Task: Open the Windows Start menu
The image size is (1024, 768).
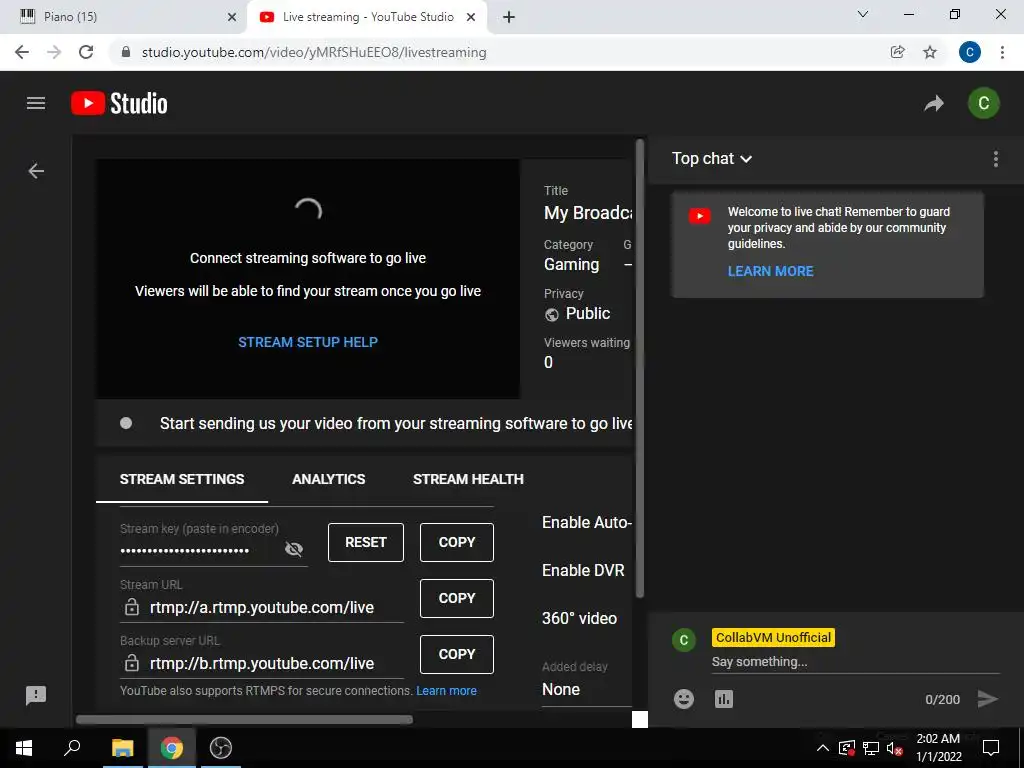Action: 24,748
